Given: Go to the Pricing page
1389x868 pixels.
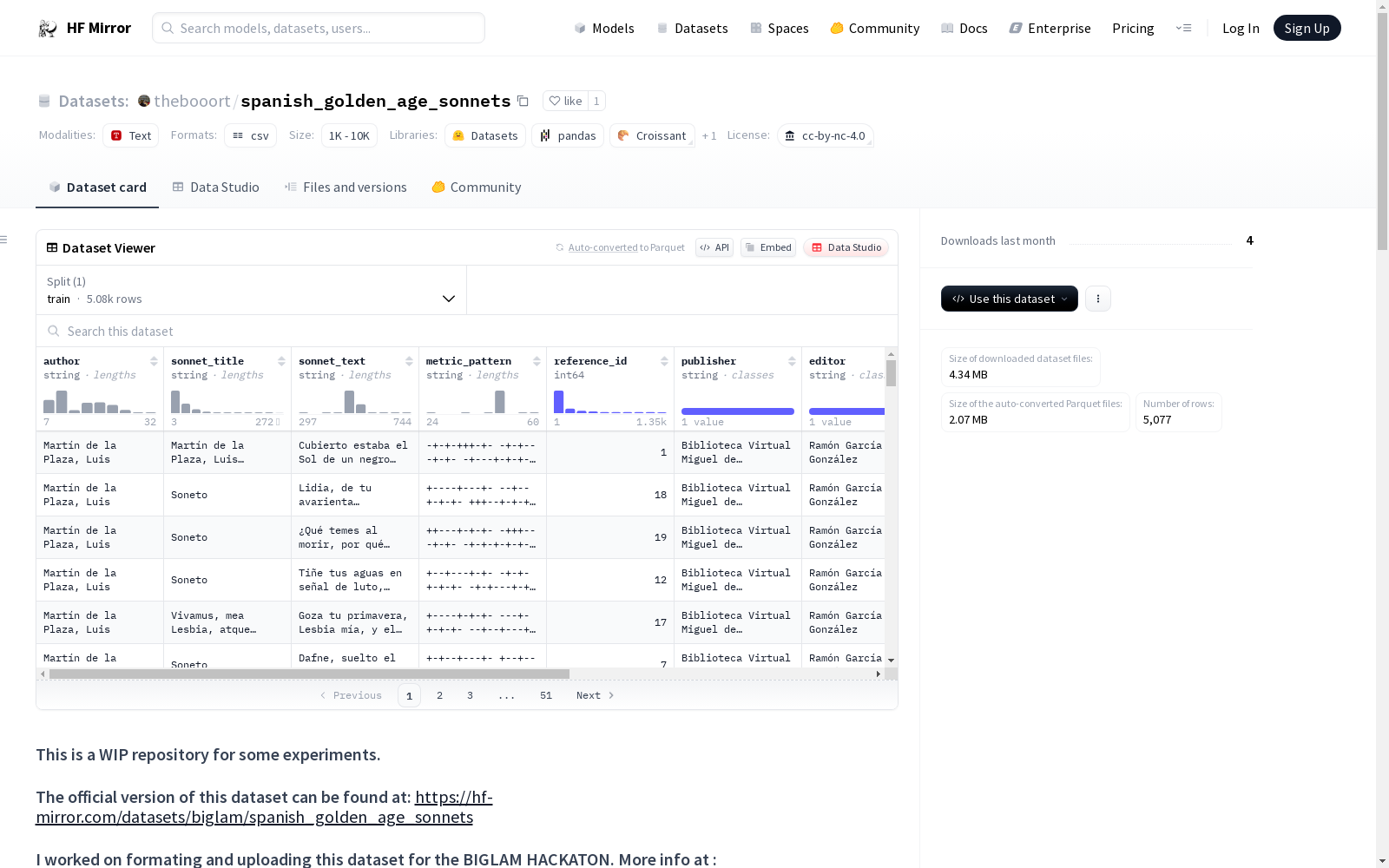Looking at the screenshot, I should (x=1133, y=29).
